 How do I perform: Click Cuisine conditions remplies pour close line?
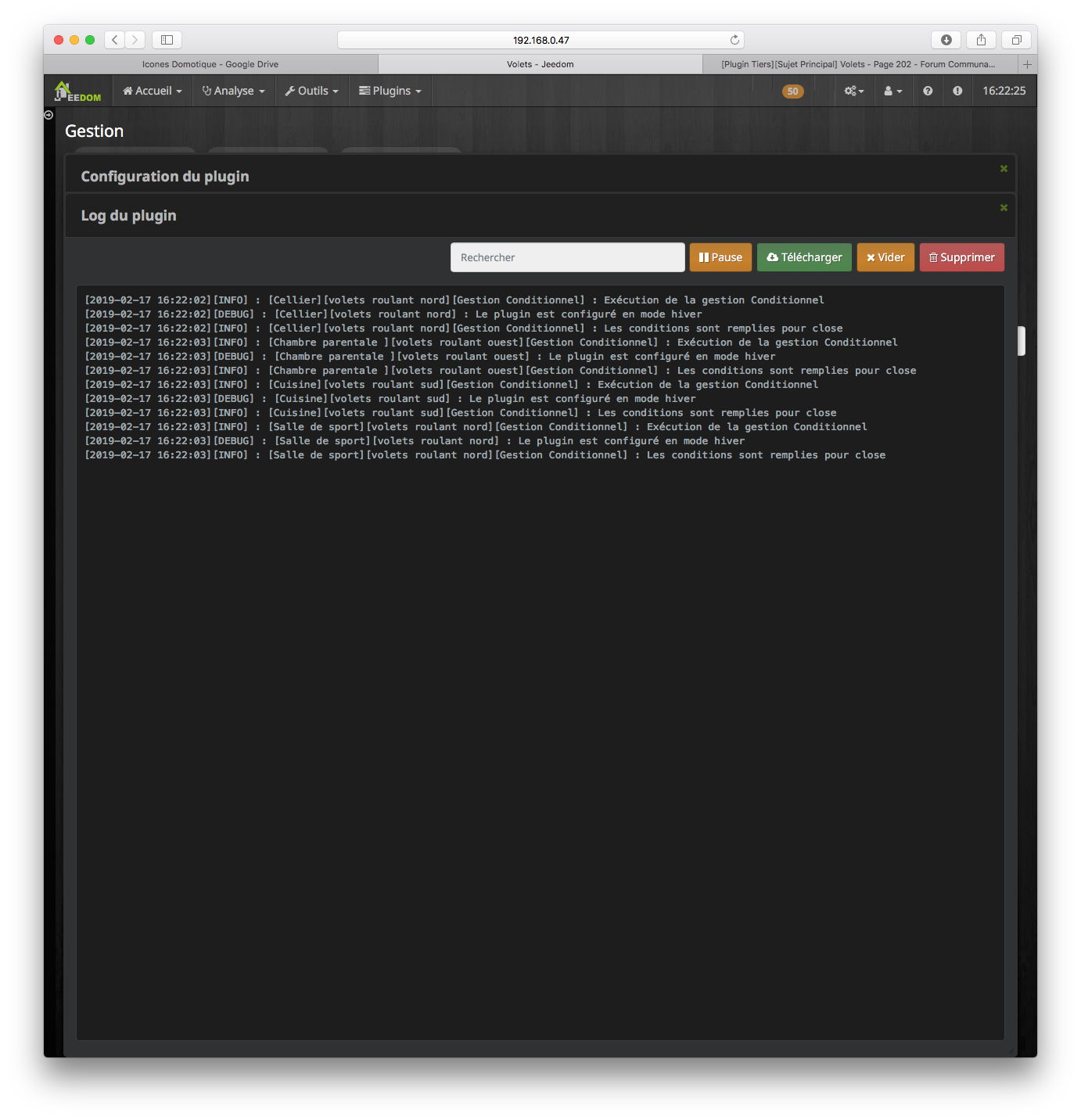[461, 413]
